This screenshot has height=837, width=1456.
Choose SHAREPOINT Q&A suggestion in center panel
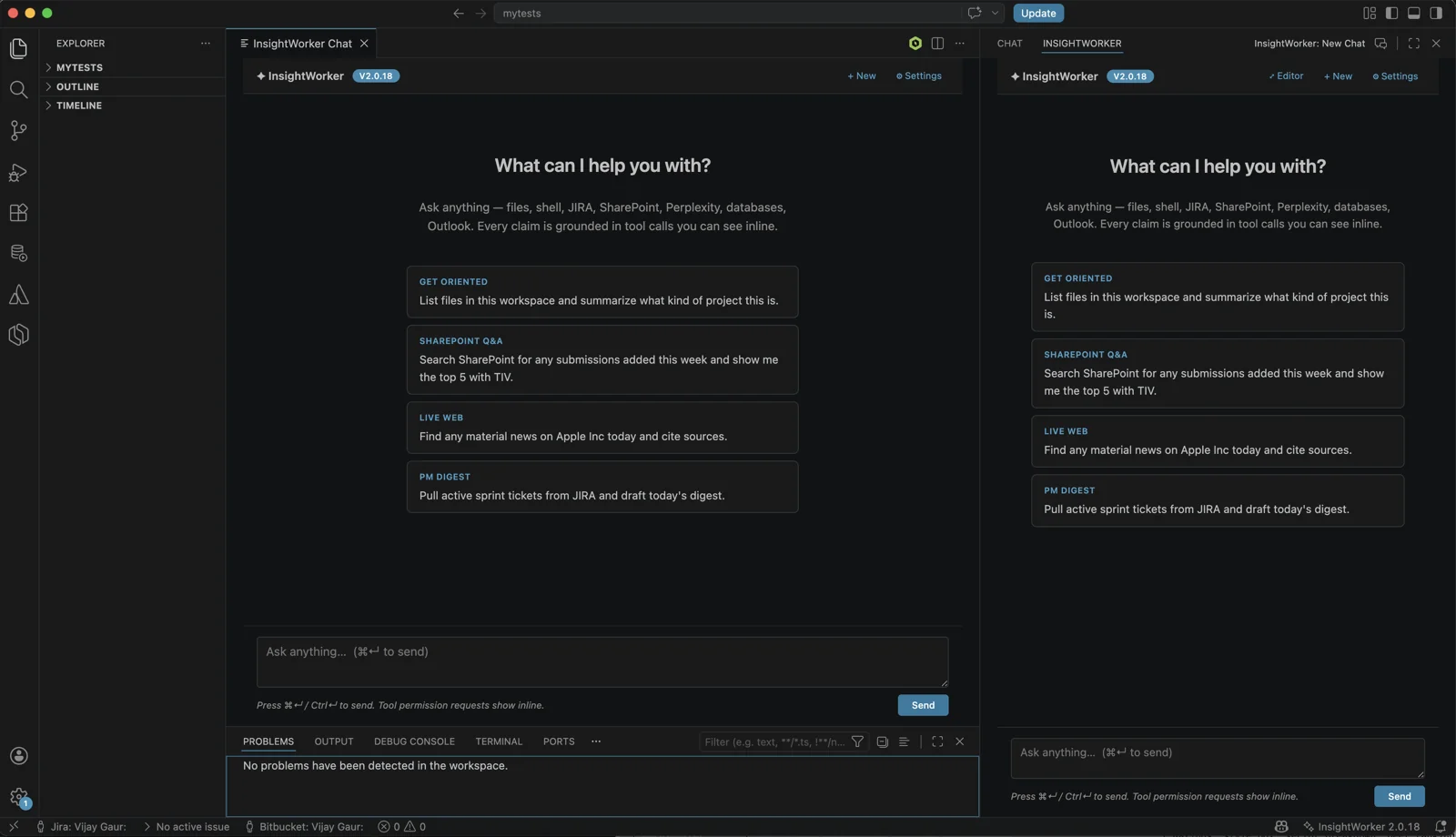point(602,359)
